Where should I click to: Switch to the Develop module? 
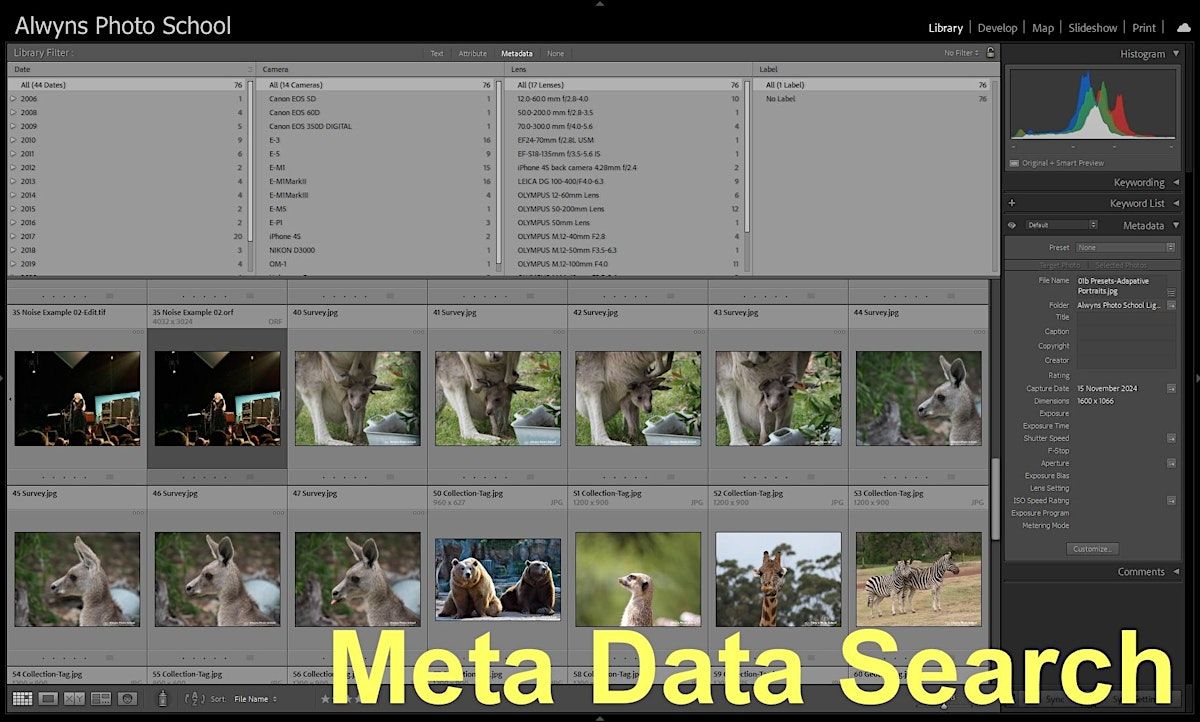[996, 28]
